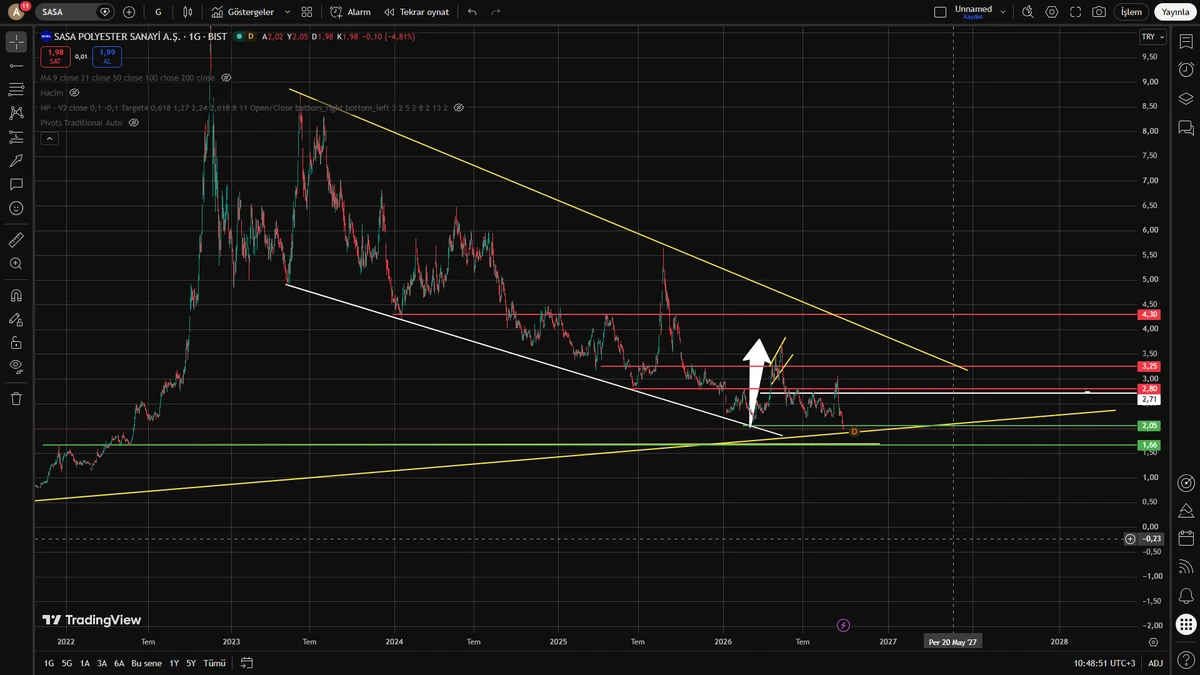Select the ruler measure tool
Screen dimensions: 1200x675
(16, 240)
